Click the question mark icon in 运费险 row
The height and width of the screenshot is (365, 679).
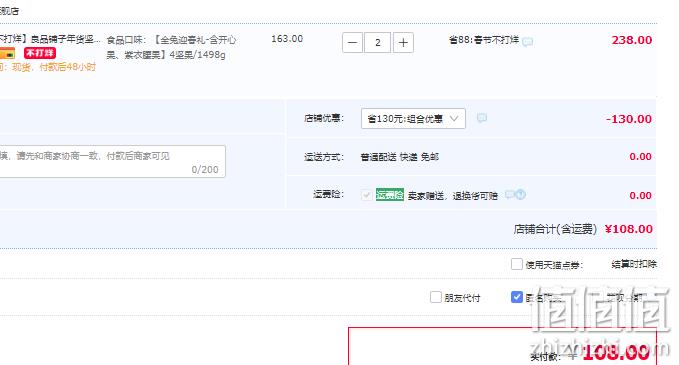tap(521, 194)
